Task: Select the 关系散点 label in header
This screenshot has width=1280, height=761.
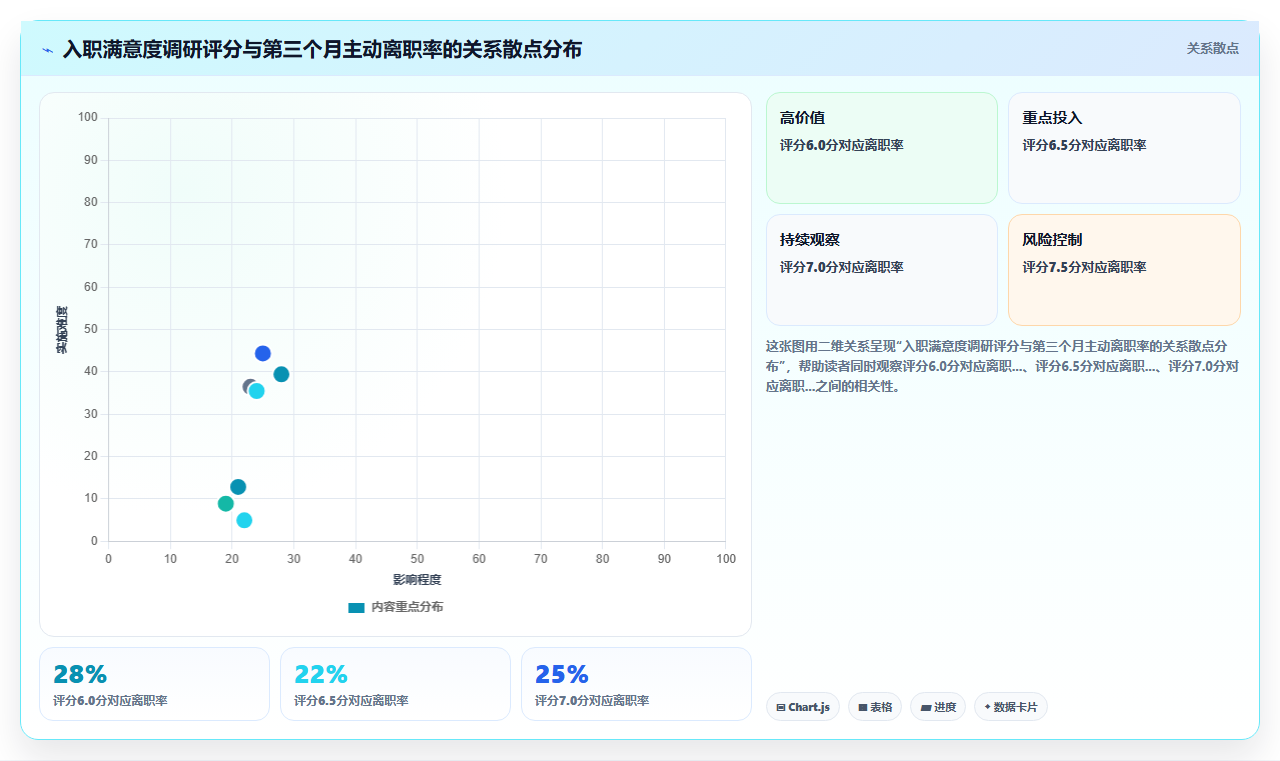Action: pos(1213,48)
